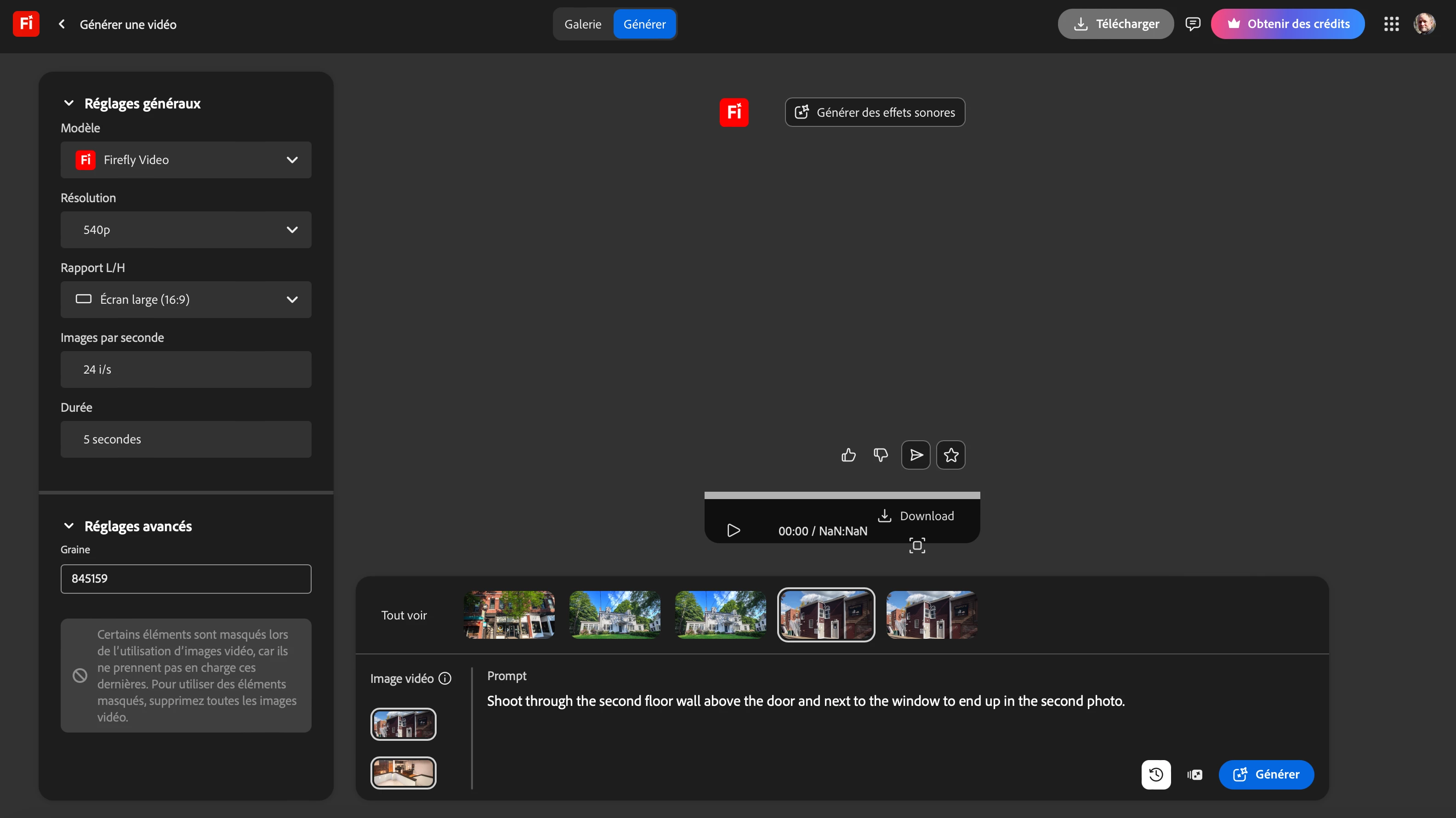The width and height of the screenshot is (1456, 818).
Task: Open the apps grid icon
Action: pos(1391,24)
